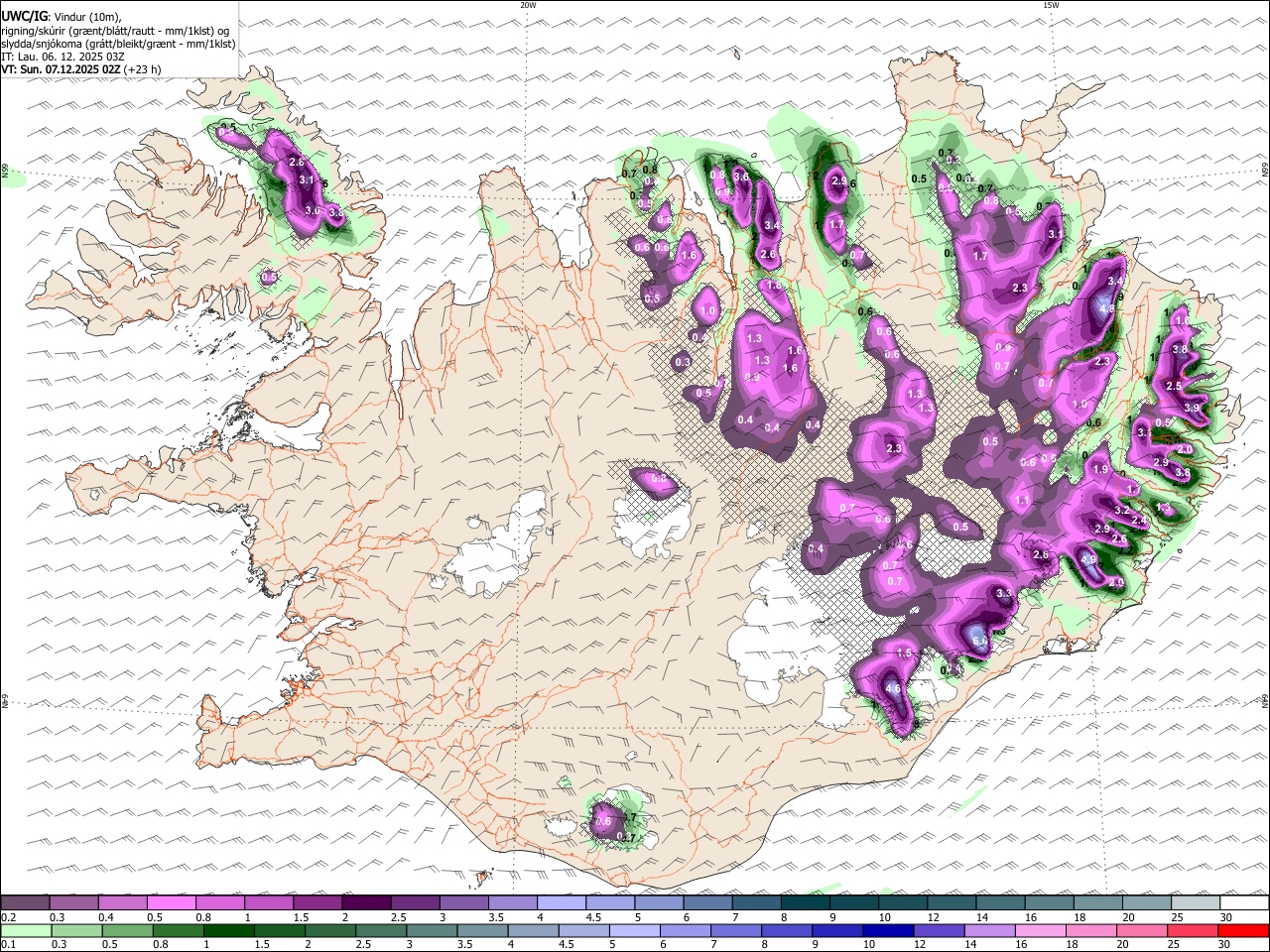Select the light pink 16 swatch in lower legend
Screen dimensions: 1270x952
1042,930
